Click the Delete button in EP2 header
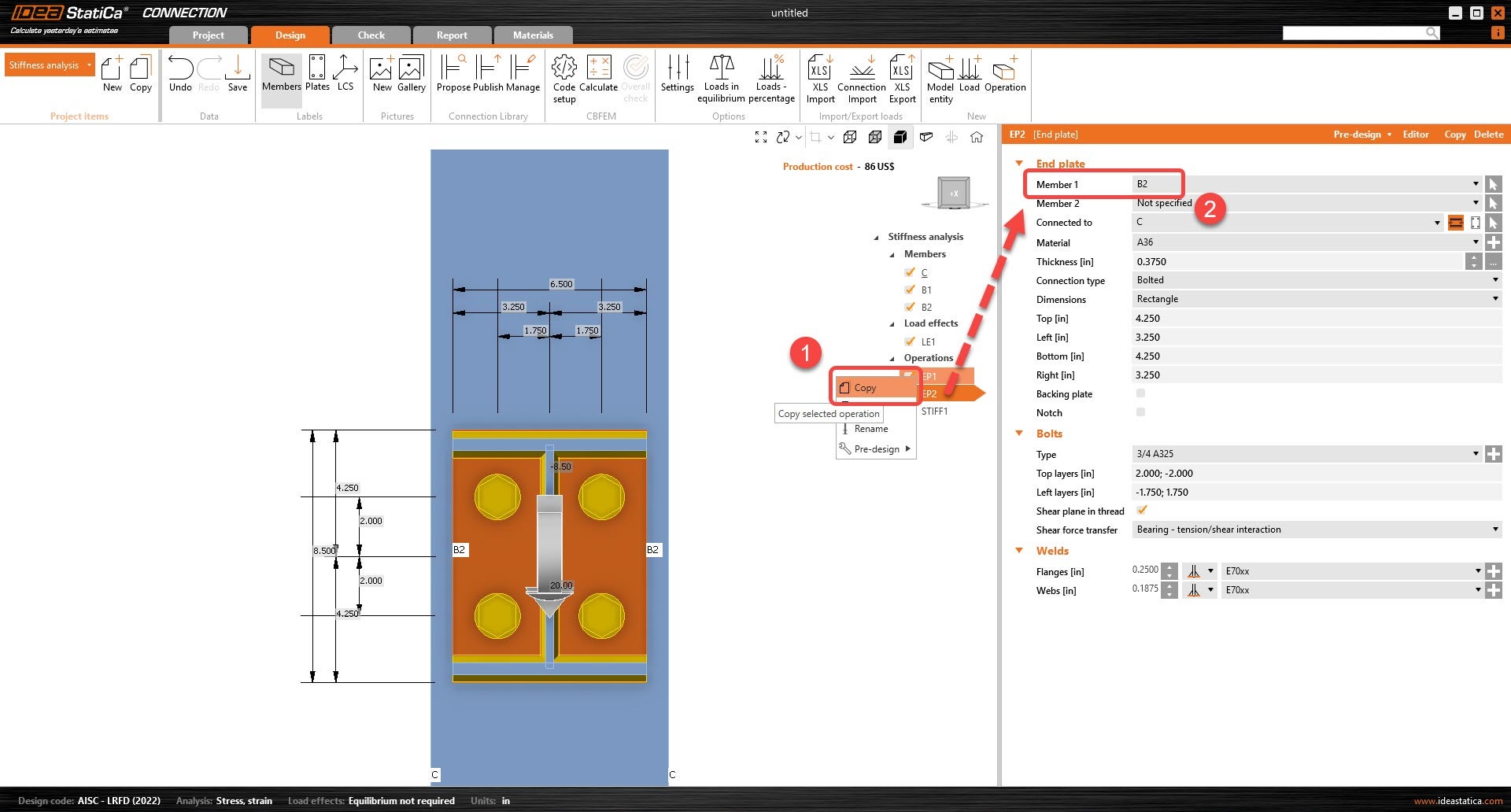 [1488, 135]
